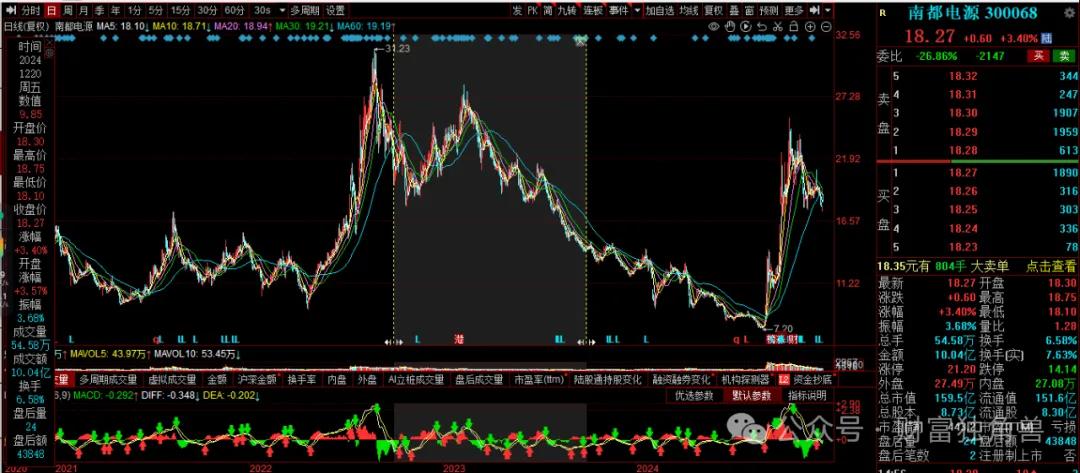Viewport: 1080px width, 473px height.
Task: Click the zoom-out minus circle icon
Action: click(x=826, y=27)
